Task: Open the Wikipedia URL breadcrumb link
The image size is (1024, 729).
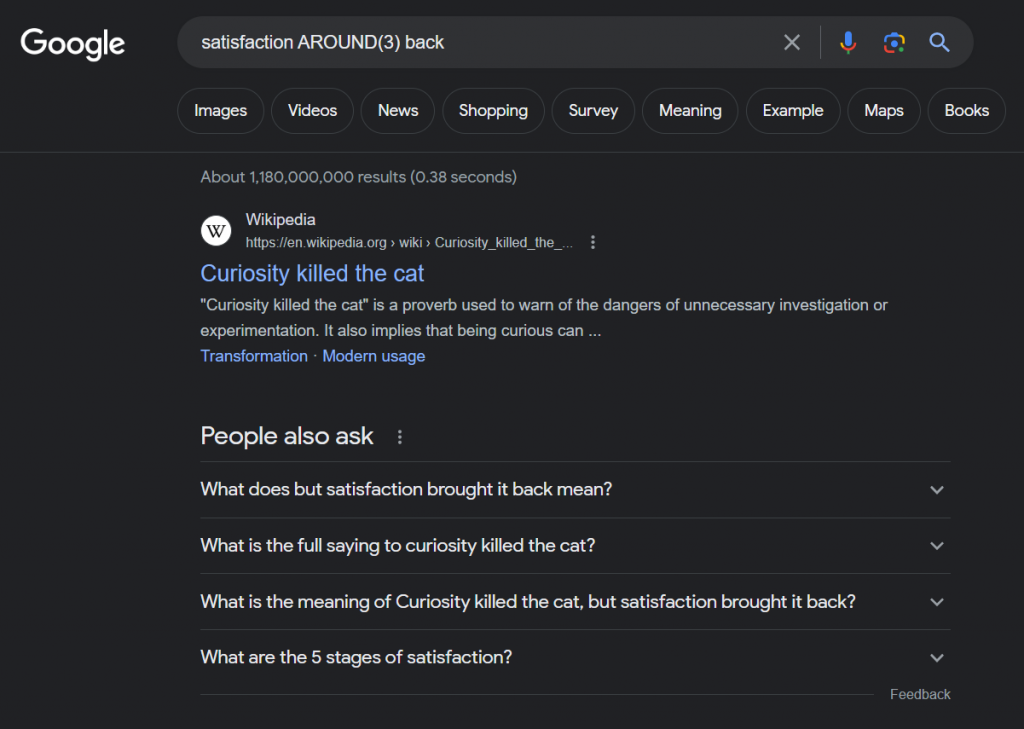Action: click(x=409, y=242)
